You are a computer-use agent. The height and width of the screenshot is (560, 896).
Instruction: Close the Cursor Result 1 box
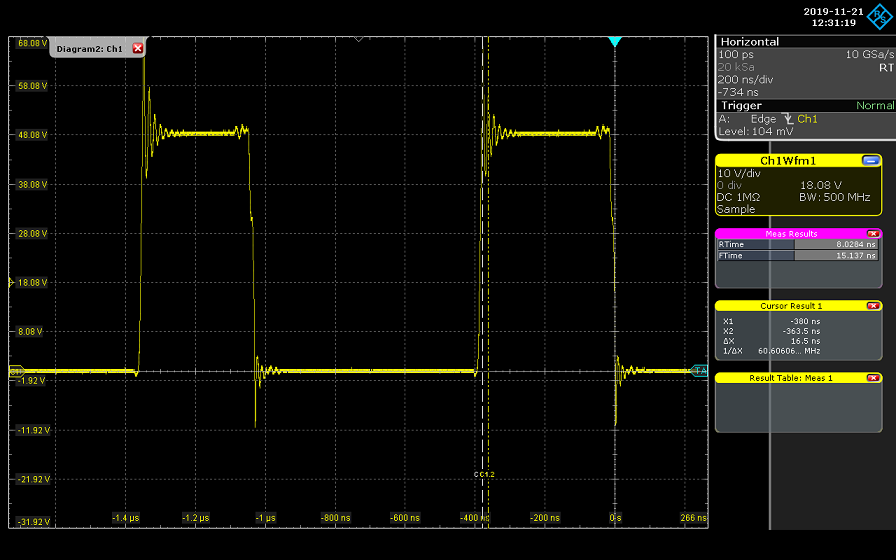pos(873,306)
